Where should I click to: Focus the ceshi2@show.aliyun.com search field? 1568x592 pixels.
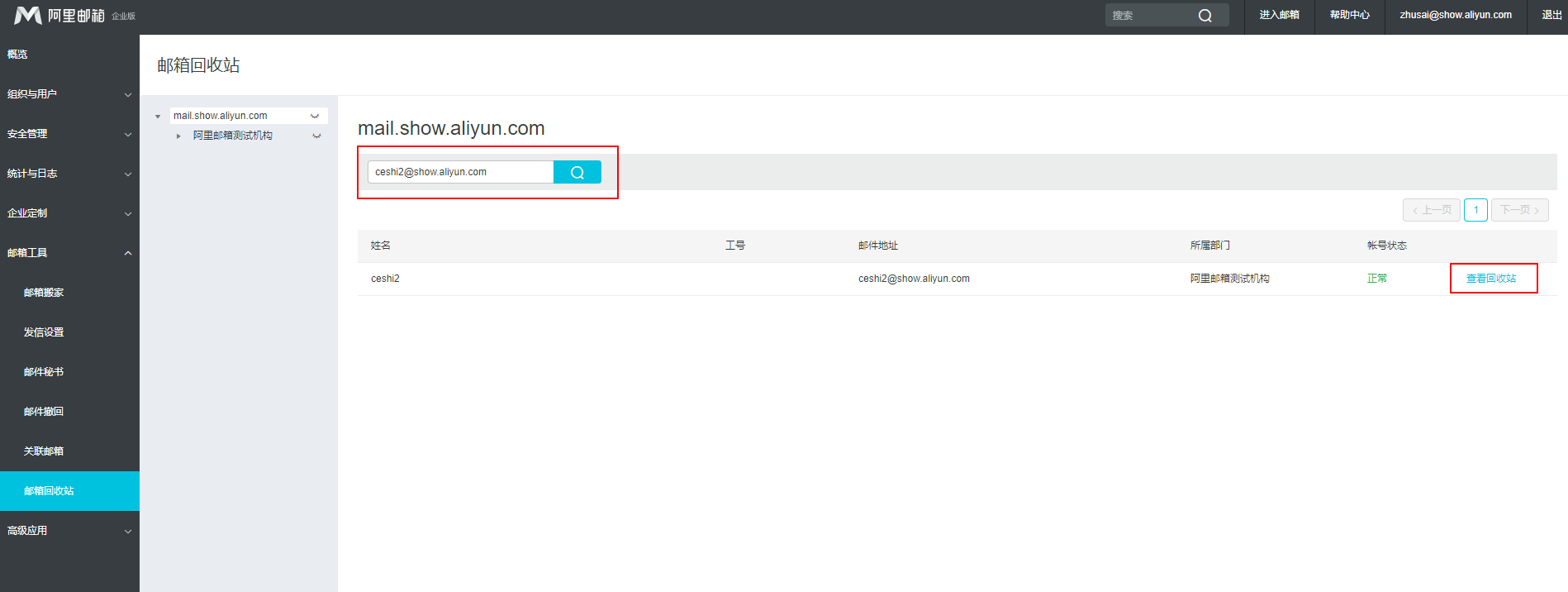(x=460, y=172)
